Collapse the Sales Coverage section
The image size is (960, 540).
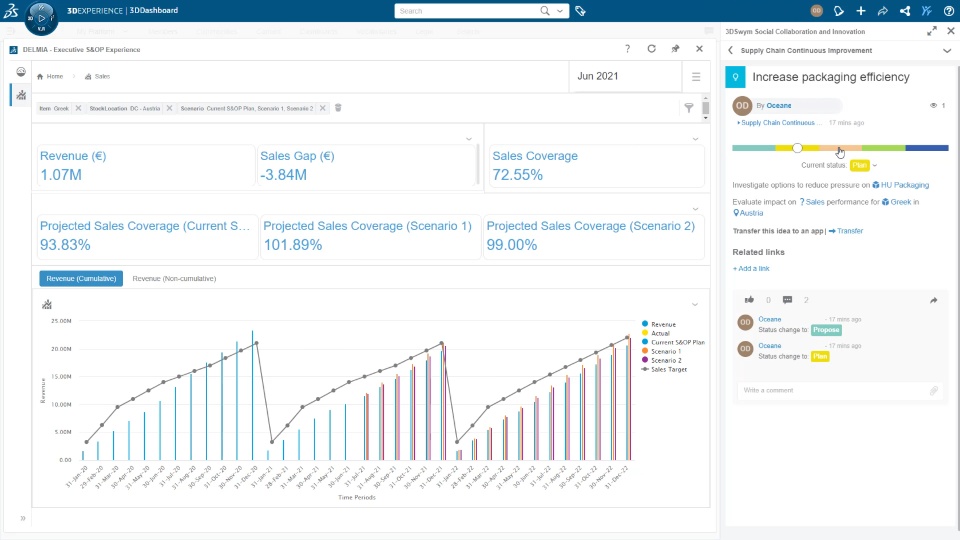point(696,139)
